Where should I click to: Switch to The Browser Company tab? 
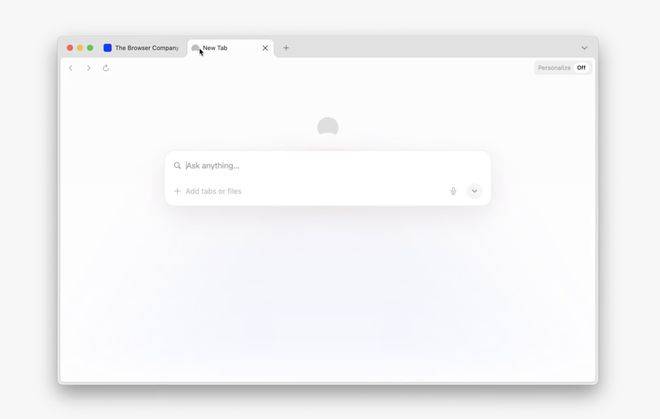point(142,48)
